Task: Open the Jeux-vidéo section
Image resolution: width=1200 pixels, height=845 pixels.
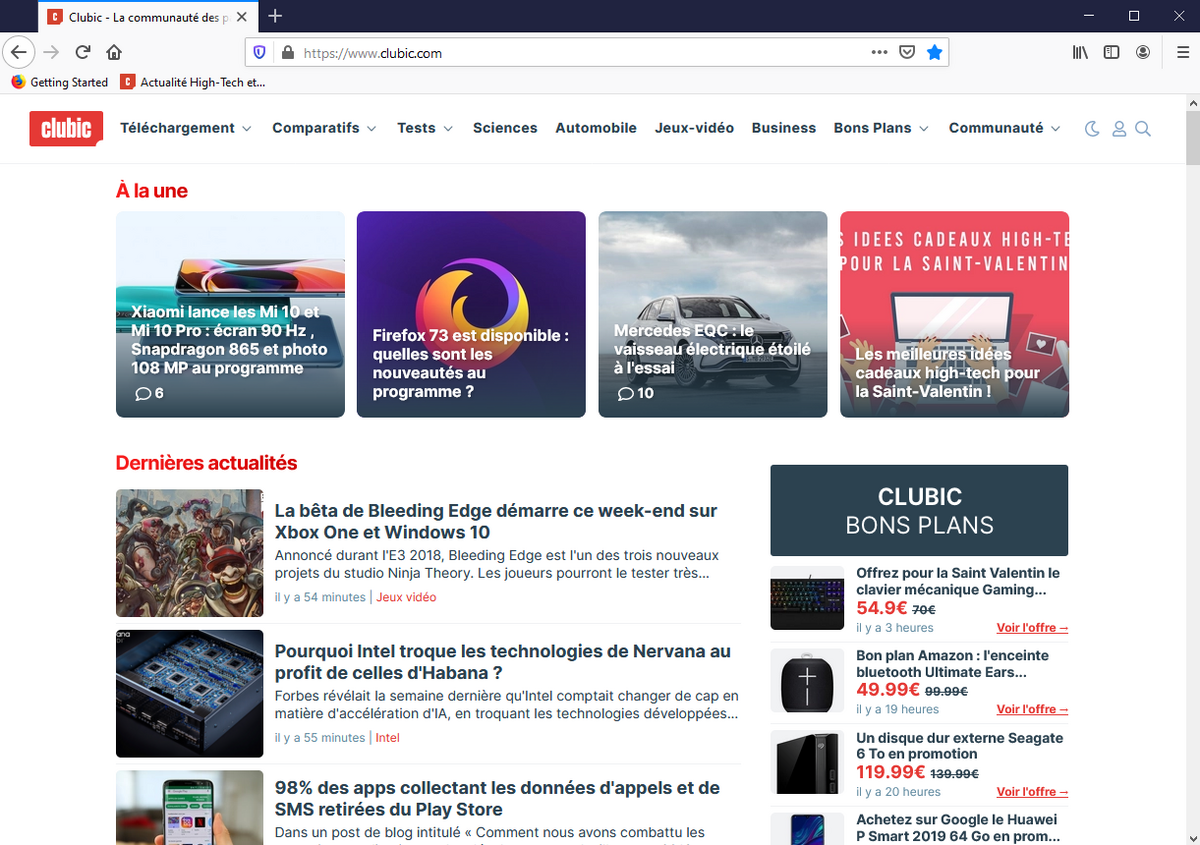Action: coord(694,128)
